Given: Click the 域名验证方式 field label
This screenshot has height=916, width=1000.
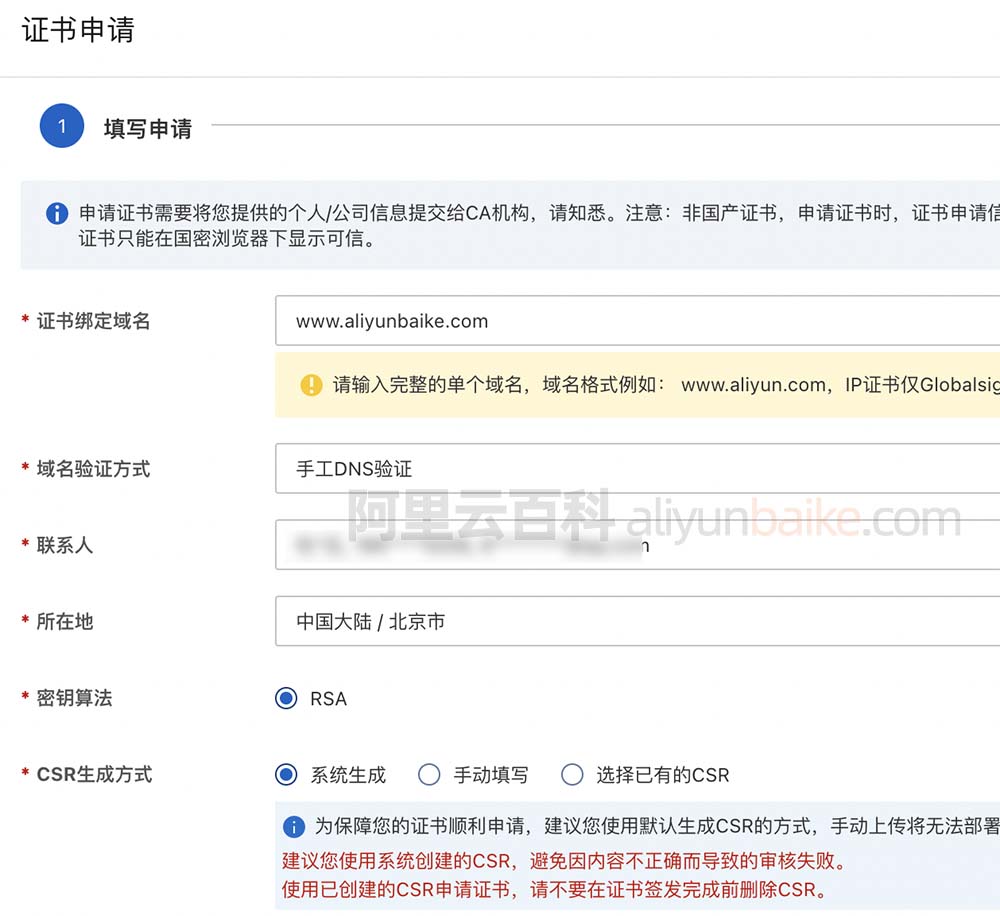Looking at the screenshot, I should [93, 469].
